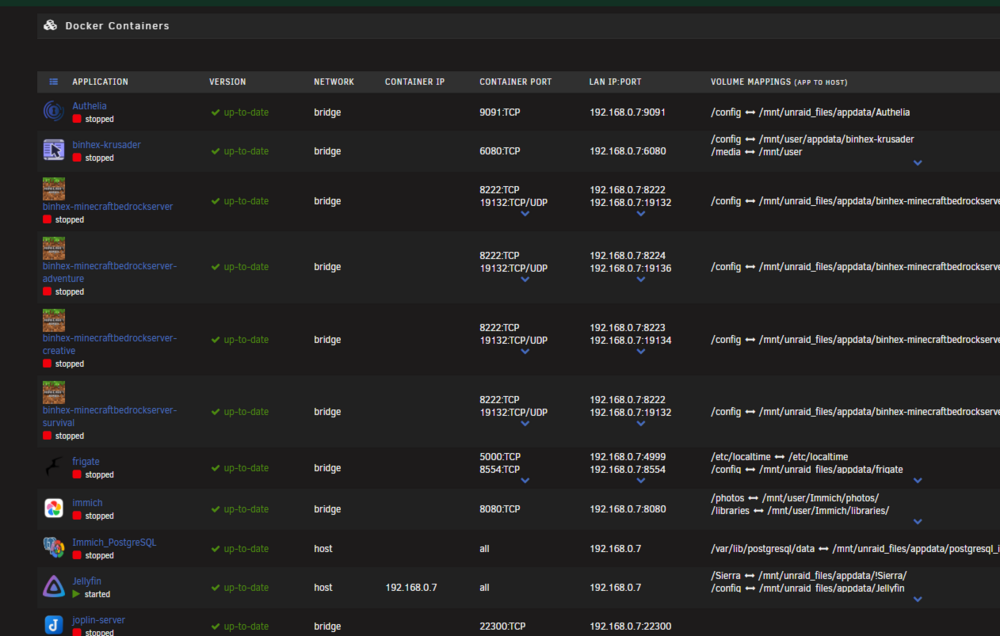Click the Immich_PostgreSQL elephant icon
This screenshot has width=1000, height=636.
pos(54,548)
